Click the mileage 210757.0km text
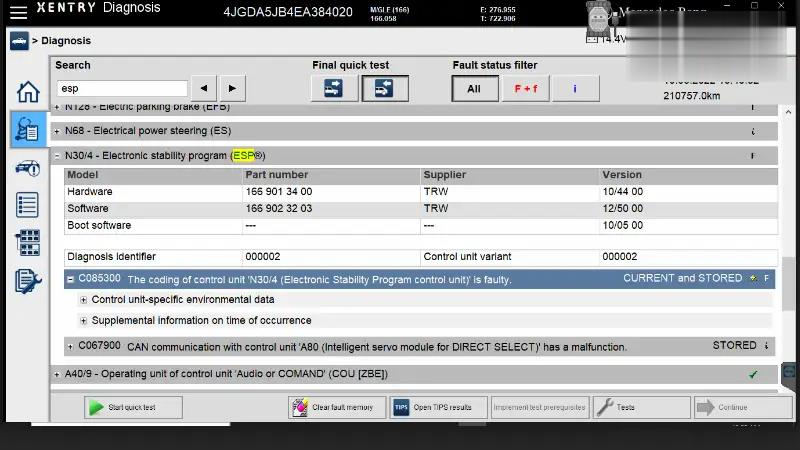Viewport: 800px width, 450px height. pyautogui.click(x=692, y=96)
